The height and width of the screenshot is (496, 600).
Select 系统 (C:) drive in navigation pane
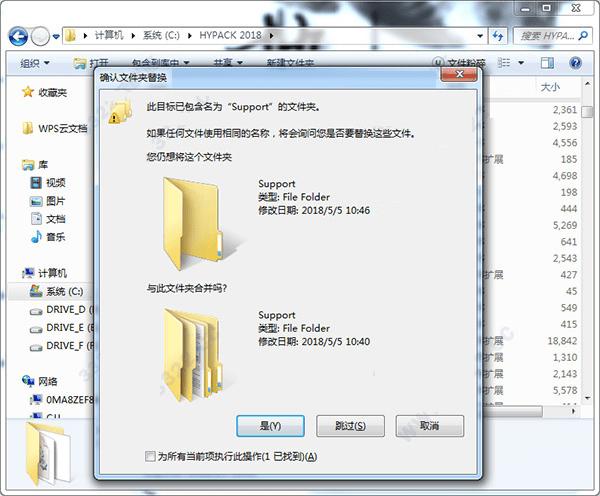[64, 292]
